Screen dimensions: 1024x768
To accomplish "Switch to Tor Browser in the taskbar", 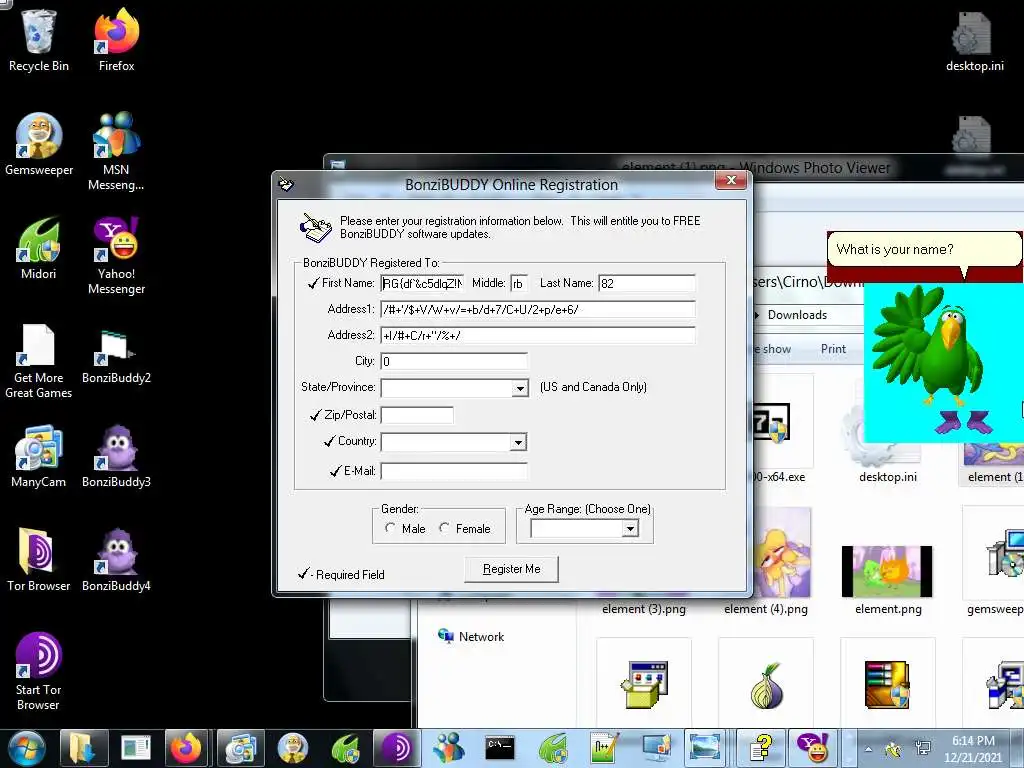I will click(x=396, y=748).
